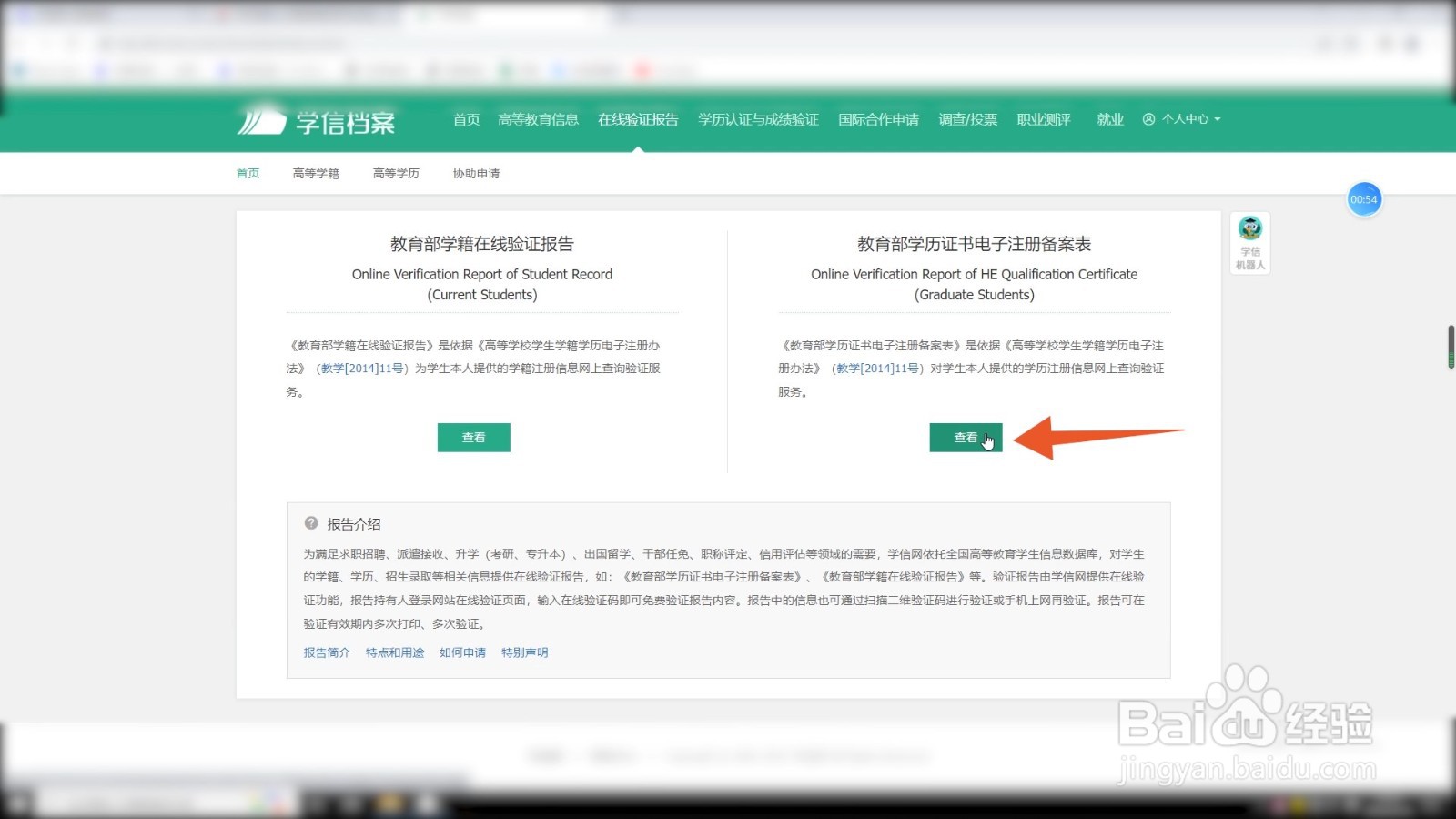Open the 高等学历 tab
This screenshot has height=819, width=1456.
point(395,173)
